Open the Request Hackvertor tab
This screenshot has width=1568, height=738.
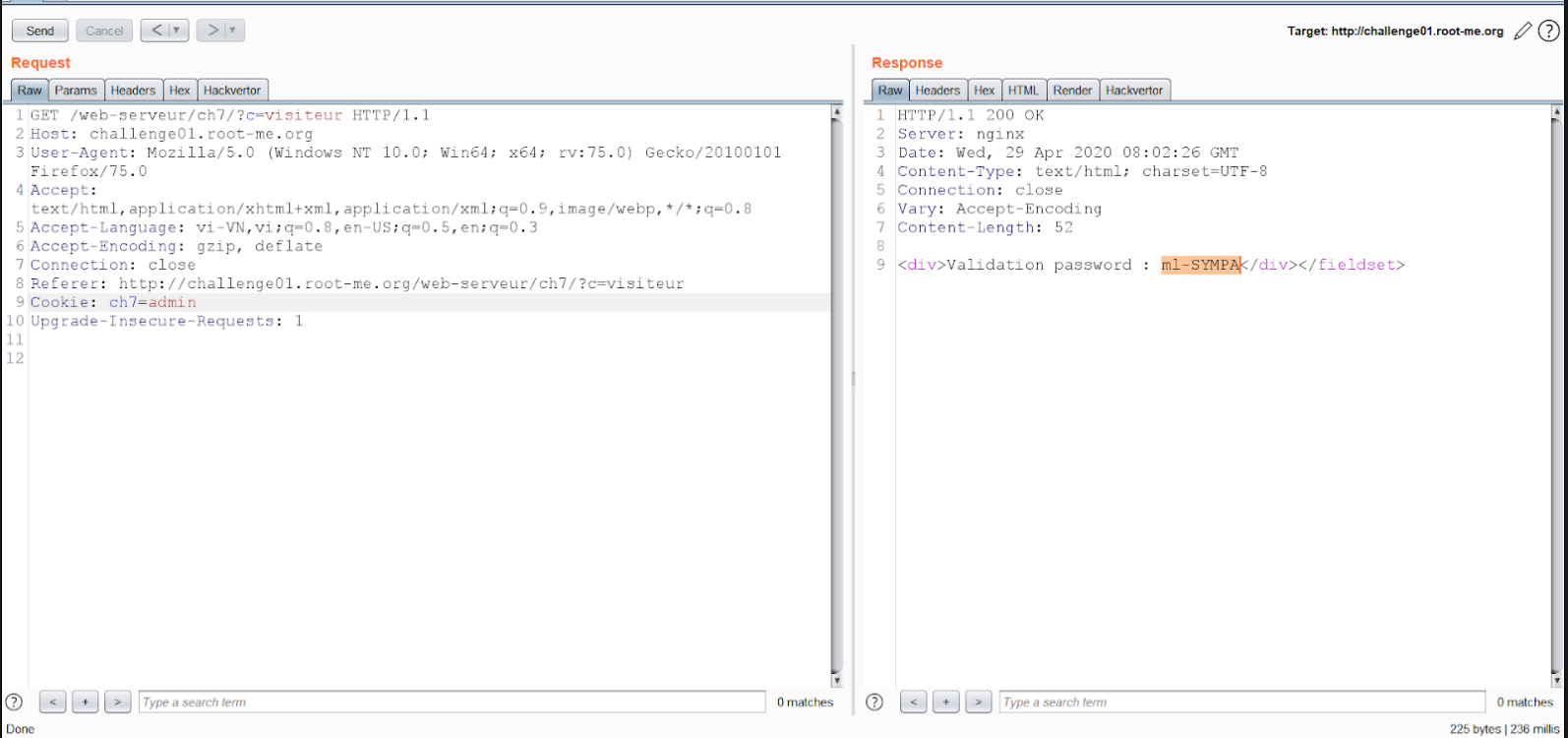[x=232, y=90]
